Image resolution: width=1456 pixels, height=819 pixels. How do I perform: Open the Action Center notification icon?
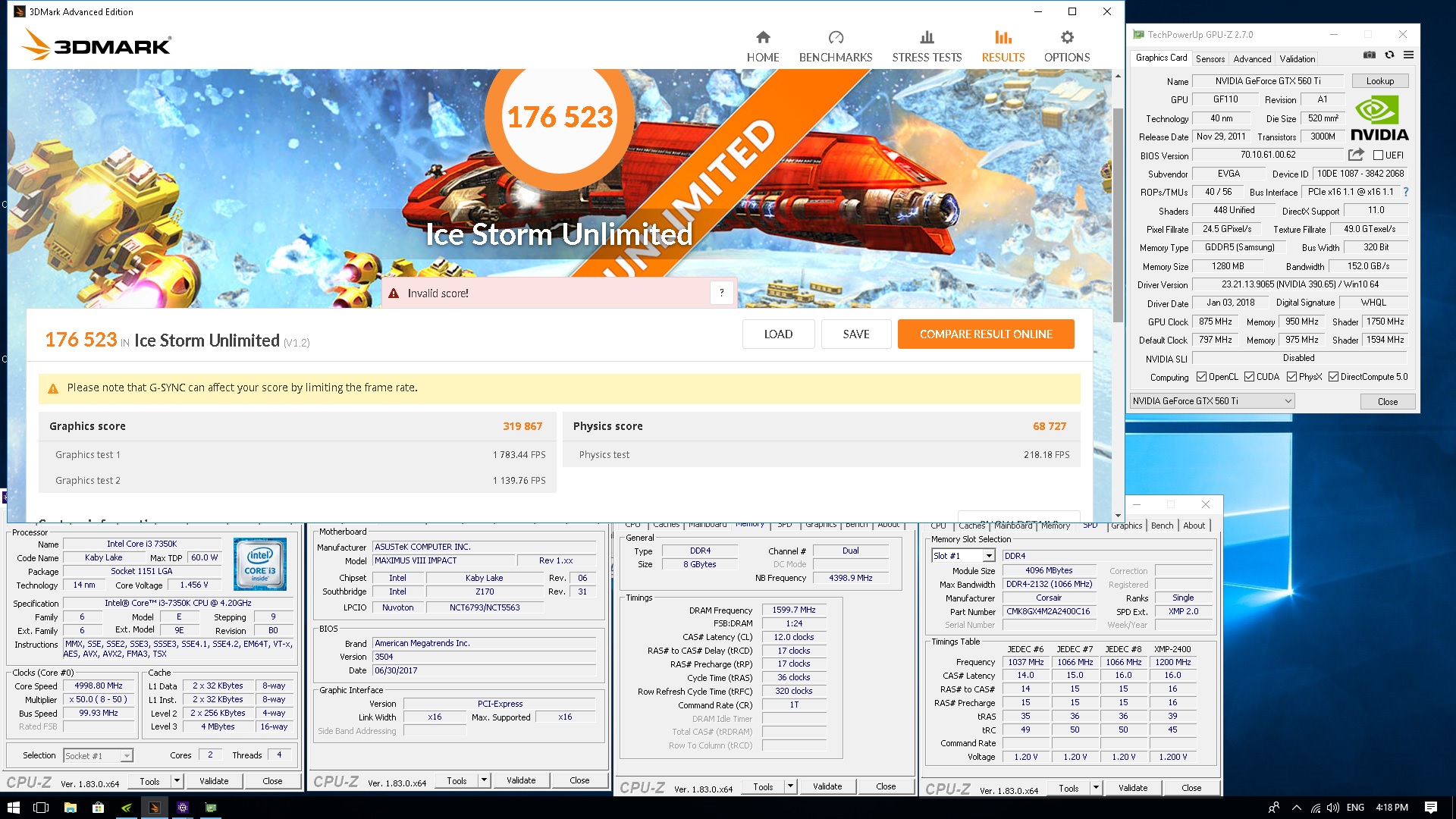pyautogui.click(x=1430, y=808)
